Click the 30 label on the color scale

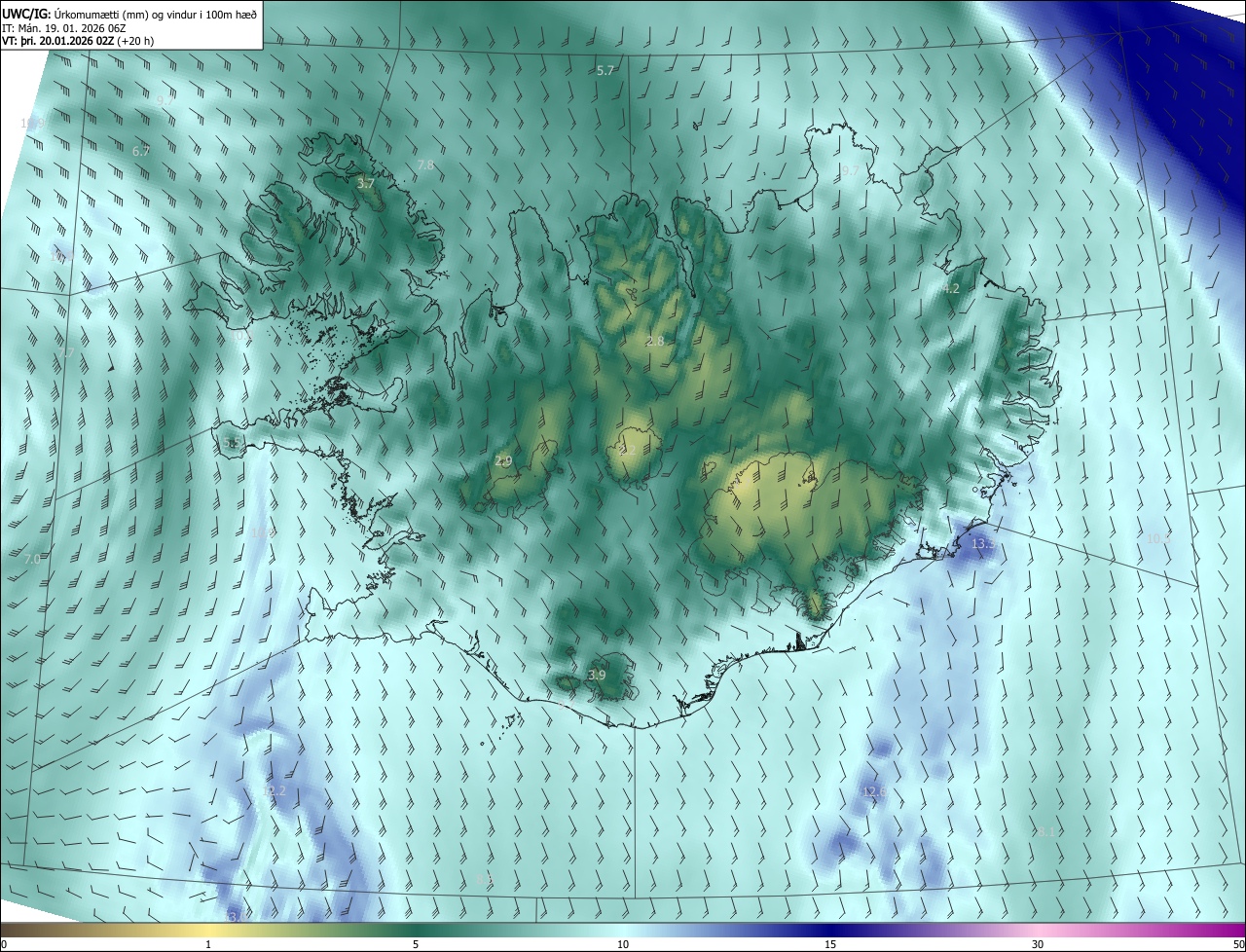coord(1038,945)
